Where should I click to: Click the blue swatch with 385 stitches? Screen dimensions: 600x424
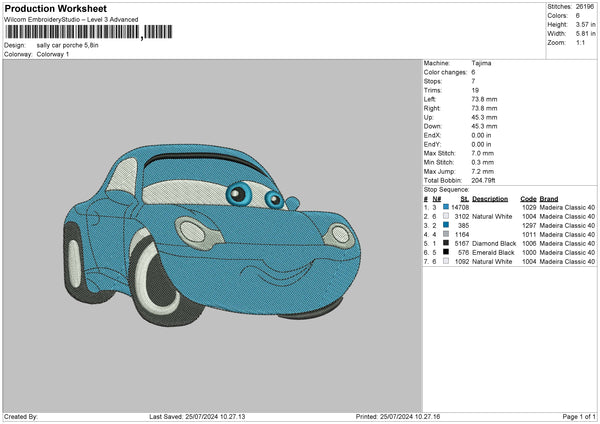(x=445, y=225)
